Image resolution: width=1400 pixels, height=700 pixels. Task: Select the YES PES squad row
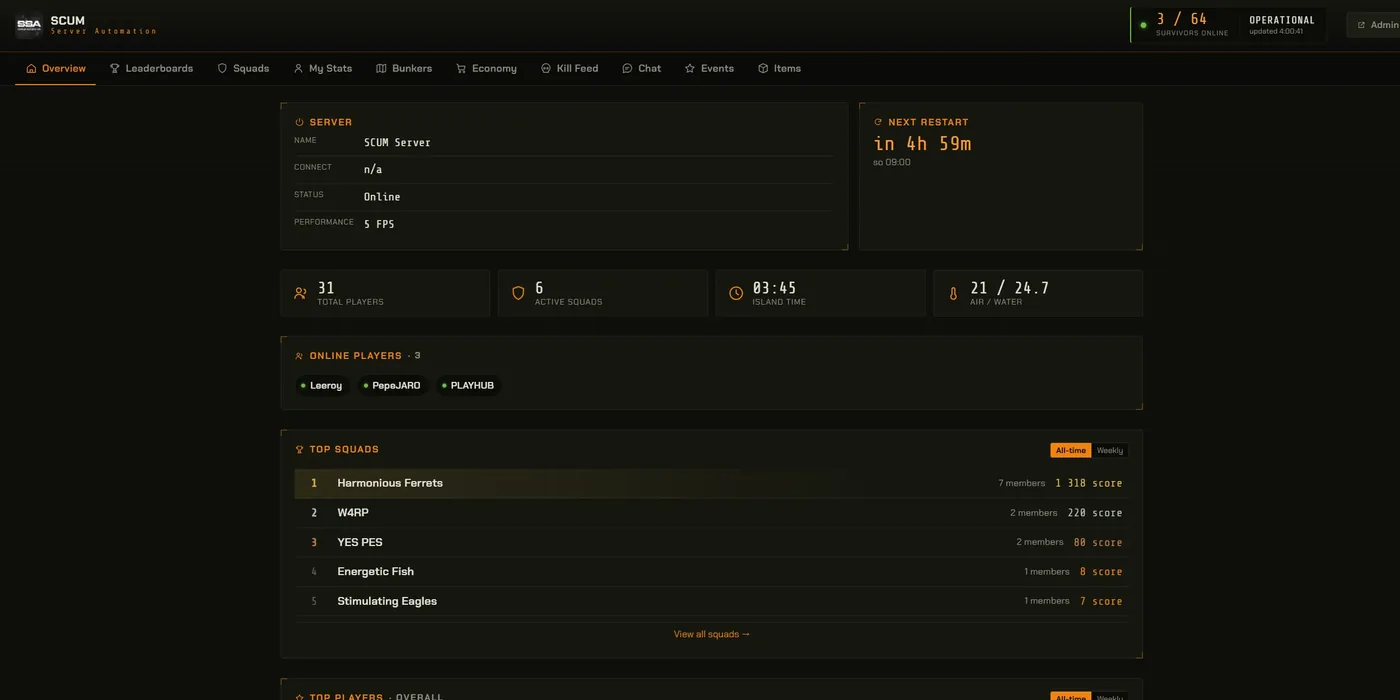pos(711,542)
